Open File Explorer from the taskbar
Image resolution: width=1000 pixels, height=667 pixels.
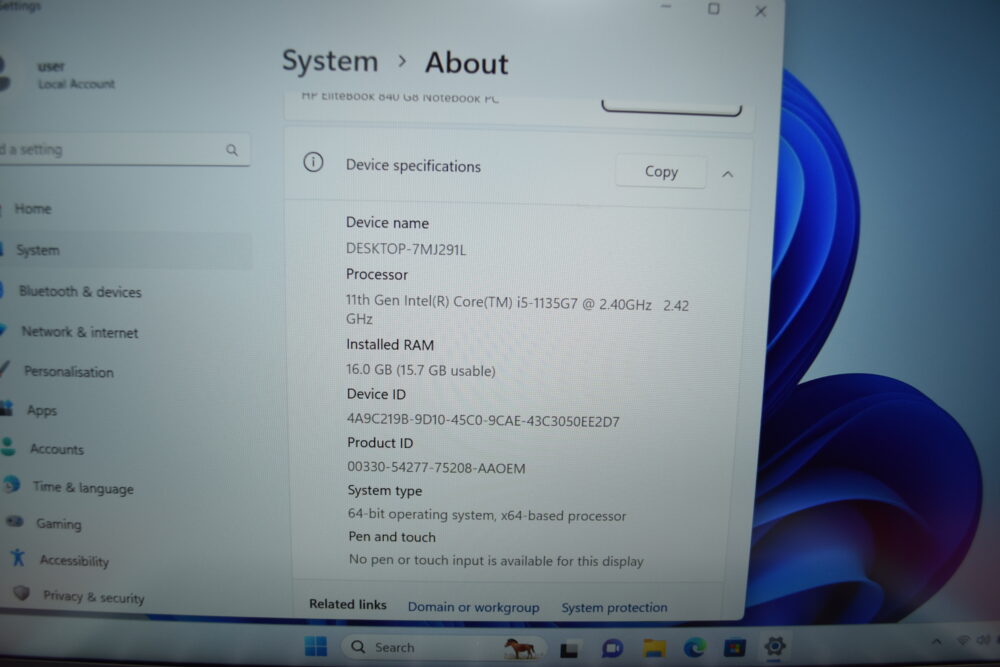pos(654,649)
